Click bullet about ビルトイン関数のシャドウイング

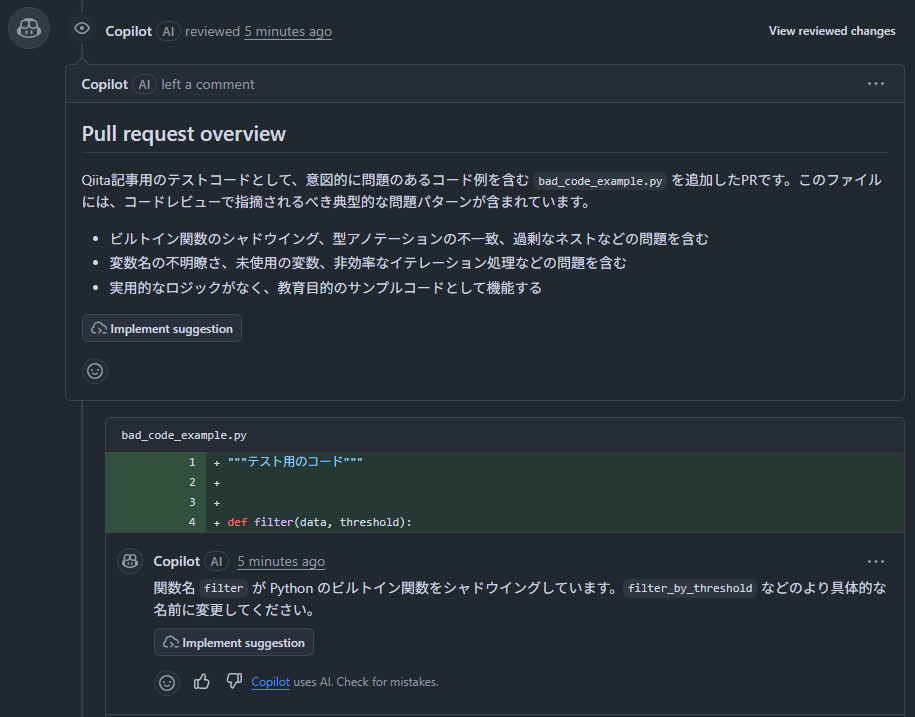pyautogui.click(x=408, y=239)
